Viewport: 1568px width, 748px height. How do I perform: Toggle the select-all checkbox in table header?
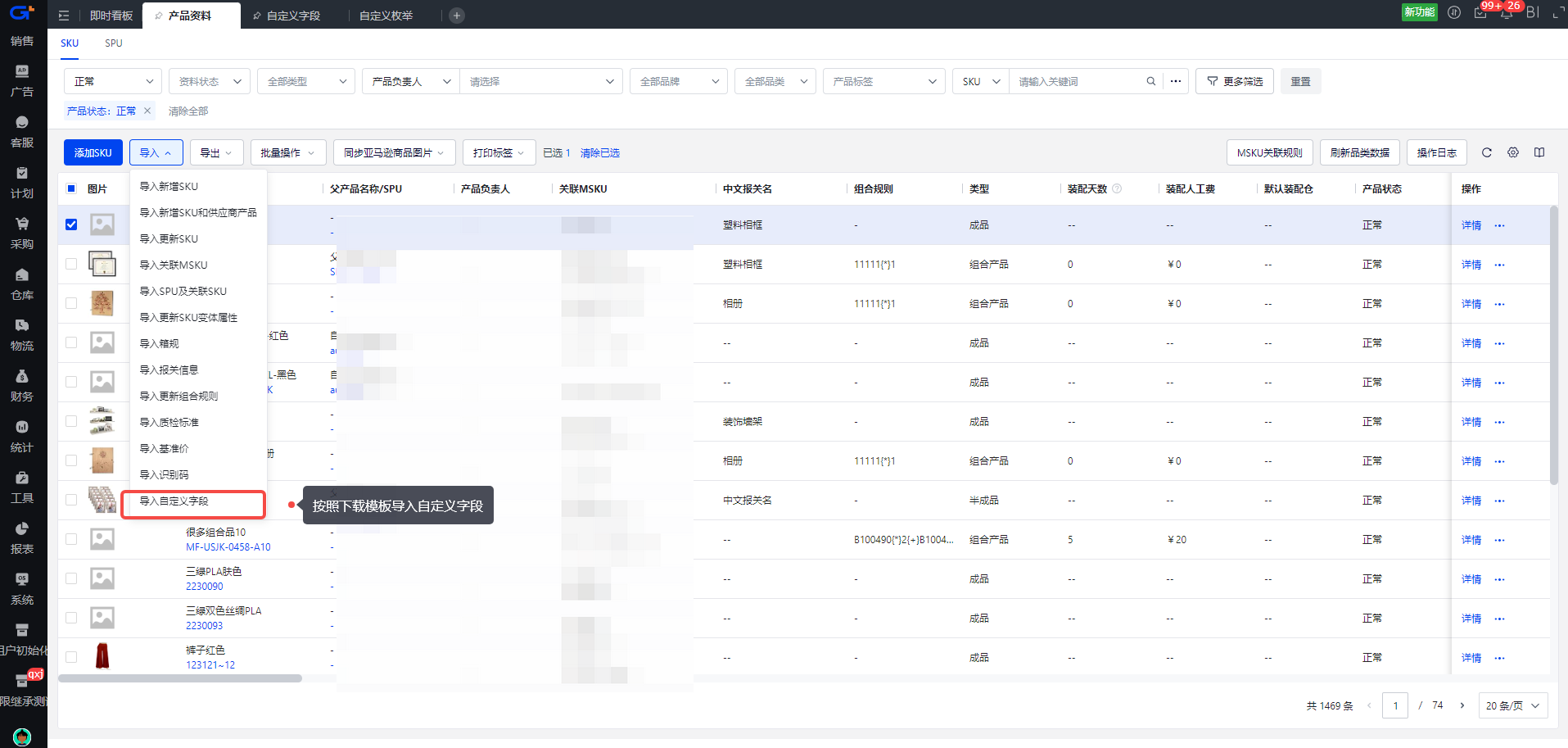[71, 188]
